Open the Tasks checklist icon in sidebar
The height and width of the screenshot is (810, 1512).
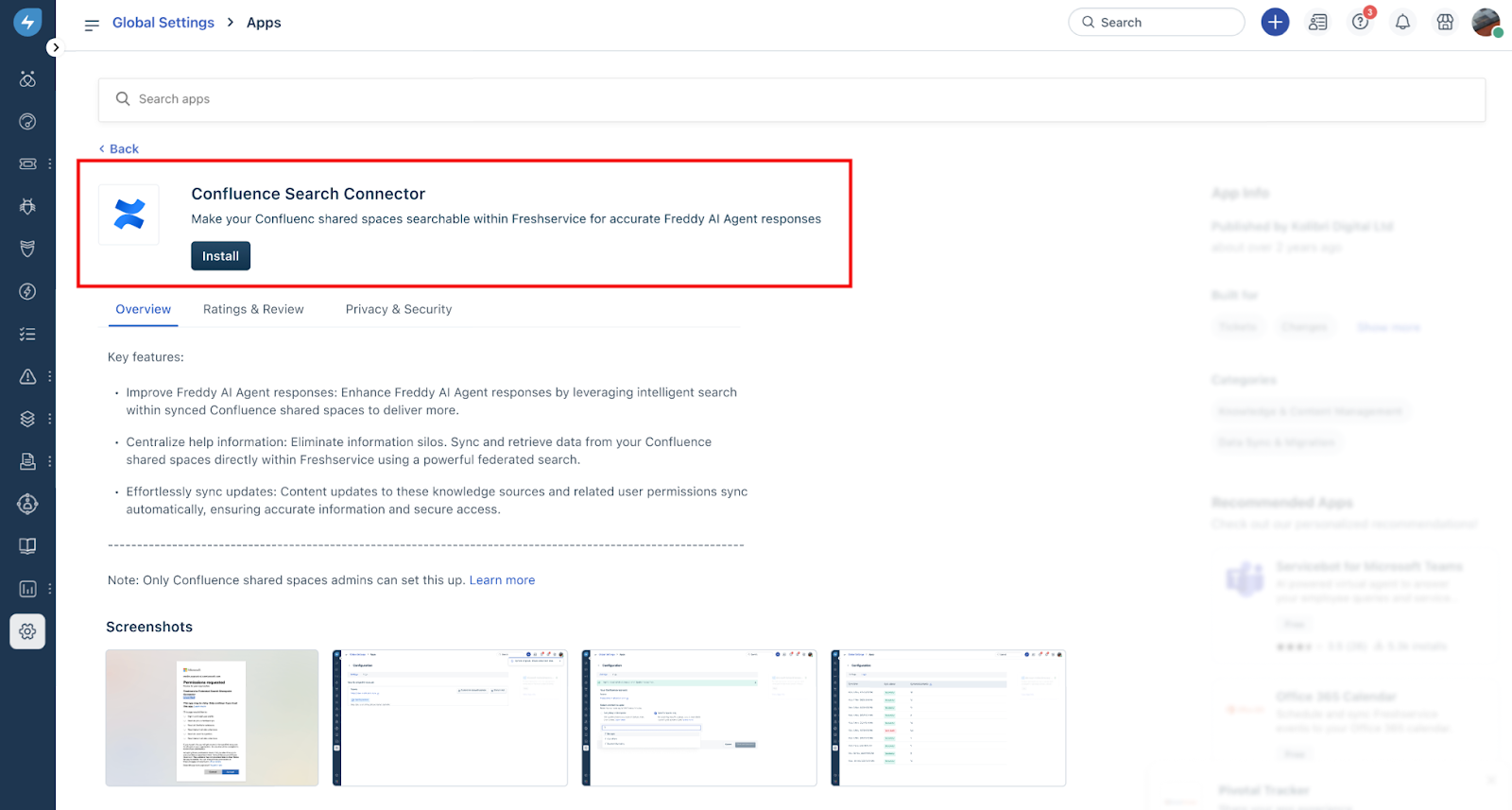[x=27, y=334]
